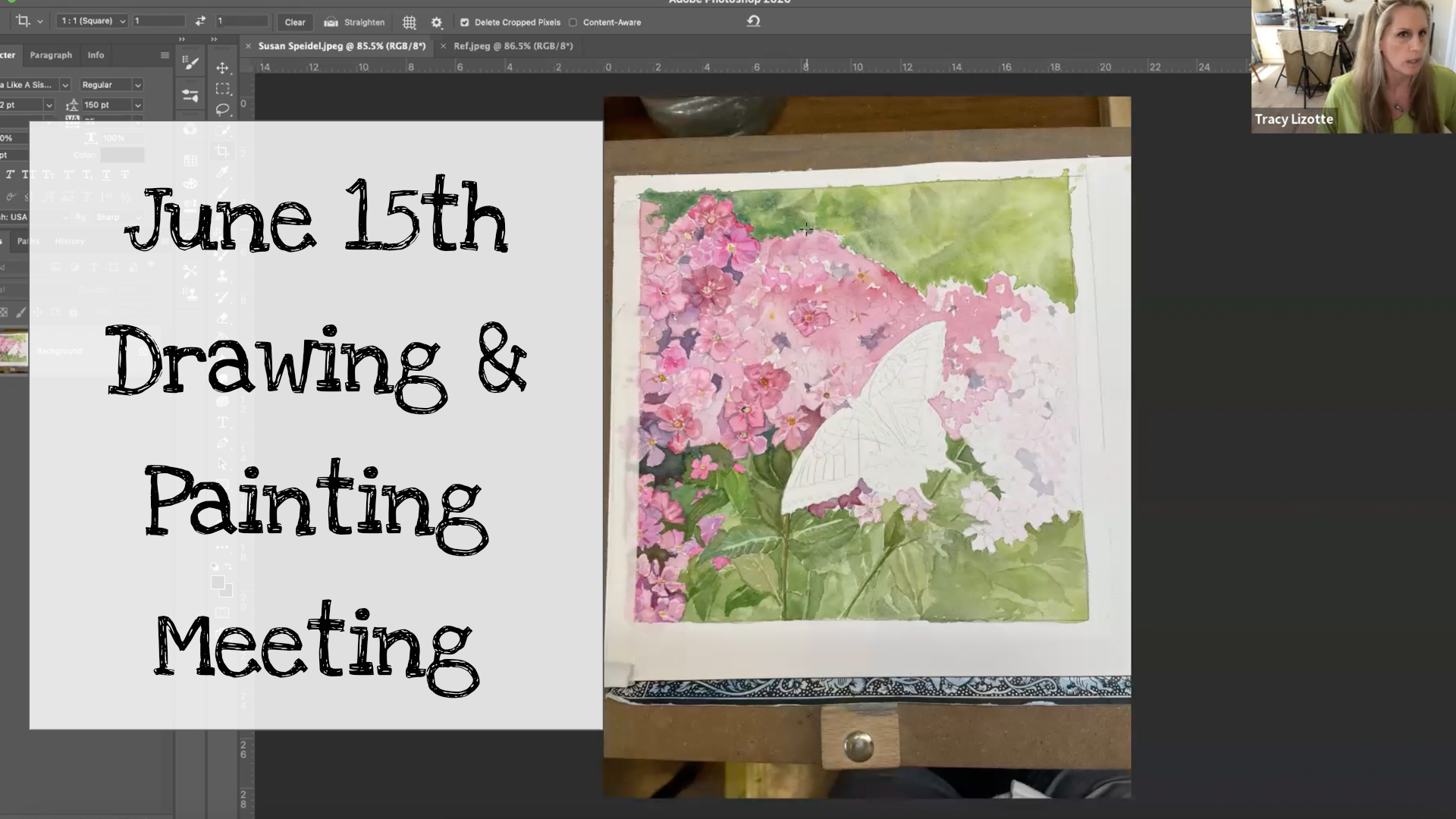This screenshot has width=1456, height=819.
Task: Open the Character panel flyout menu
Action: [x=165, y=55]
